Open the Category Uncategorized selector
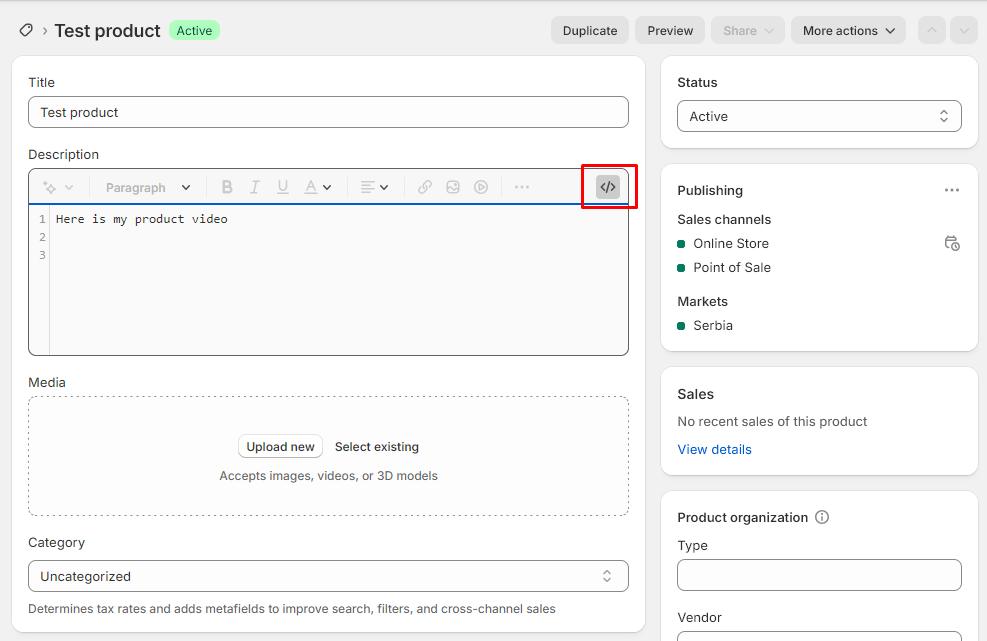Screen dimensions: 987x641 328,576
